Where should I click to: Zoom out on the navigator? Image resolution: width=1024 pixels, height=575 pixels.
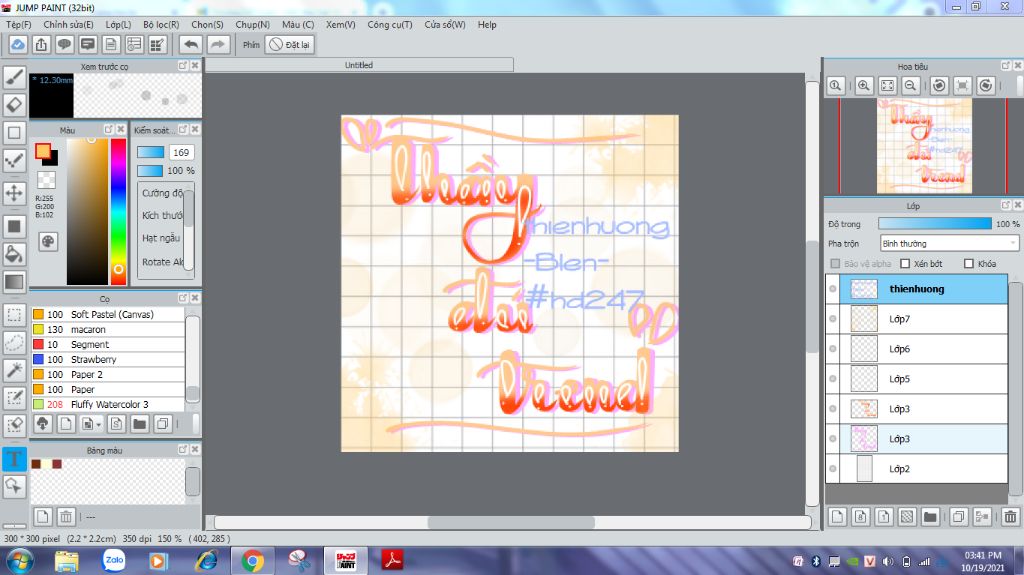click(910, 86)
